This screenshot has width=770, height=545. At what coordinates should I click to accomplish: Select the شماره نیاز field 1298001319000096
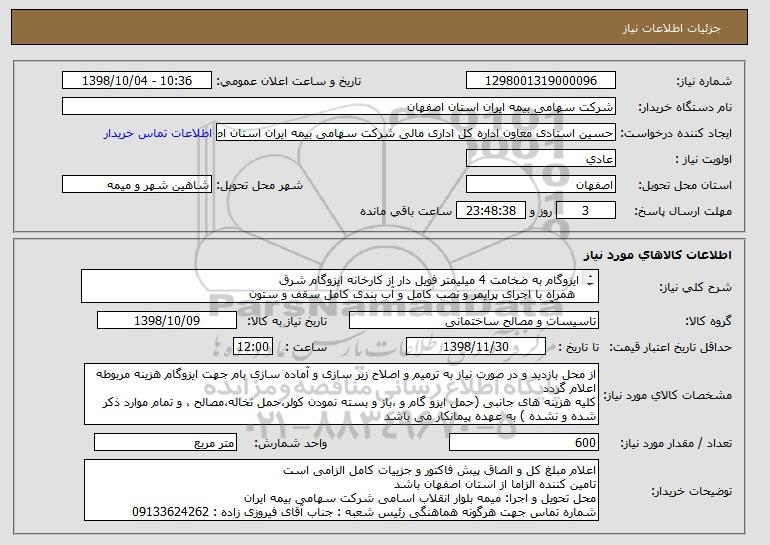(541, 81)
